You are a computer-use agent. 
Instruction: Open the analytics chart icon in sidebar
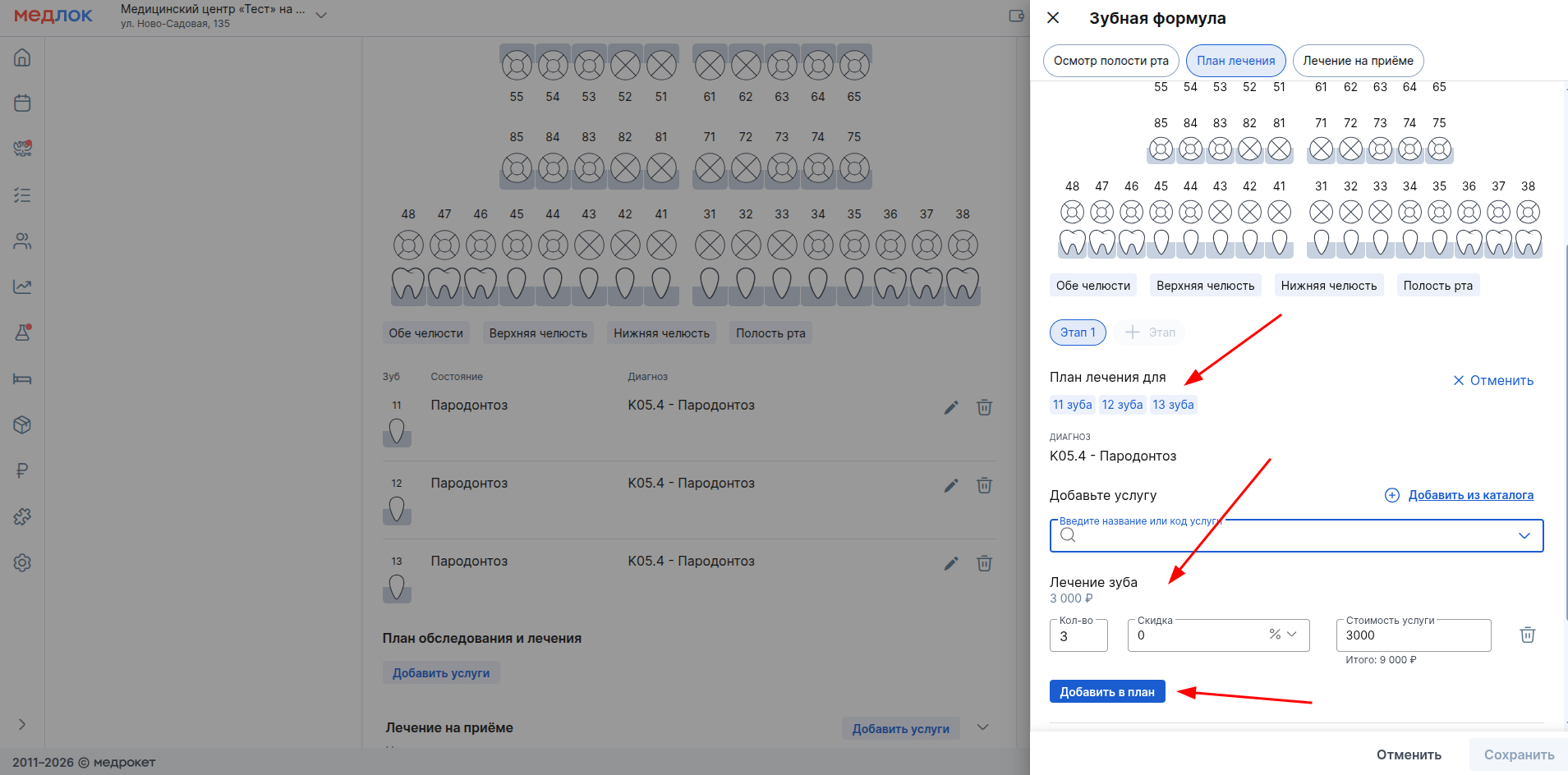[22, 287]
